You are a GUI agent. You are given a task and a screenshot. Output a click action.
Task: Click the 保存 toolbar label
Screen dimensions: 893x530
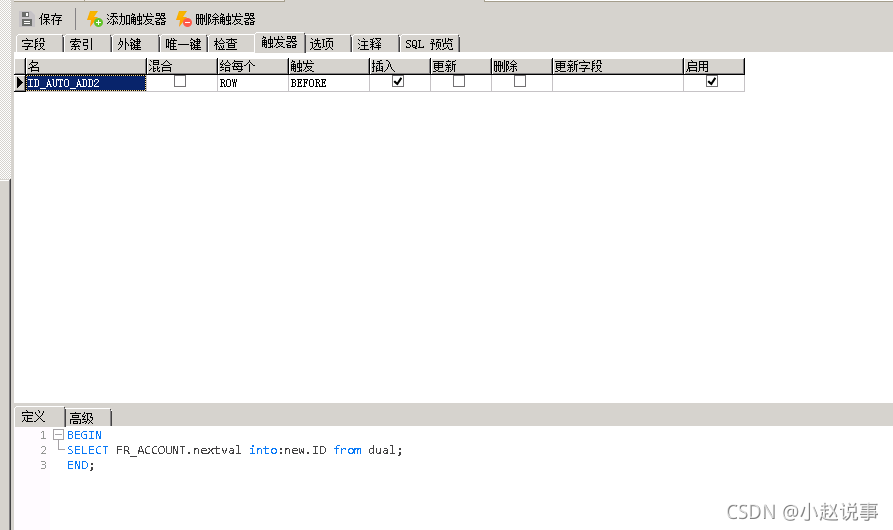(51, 19)
